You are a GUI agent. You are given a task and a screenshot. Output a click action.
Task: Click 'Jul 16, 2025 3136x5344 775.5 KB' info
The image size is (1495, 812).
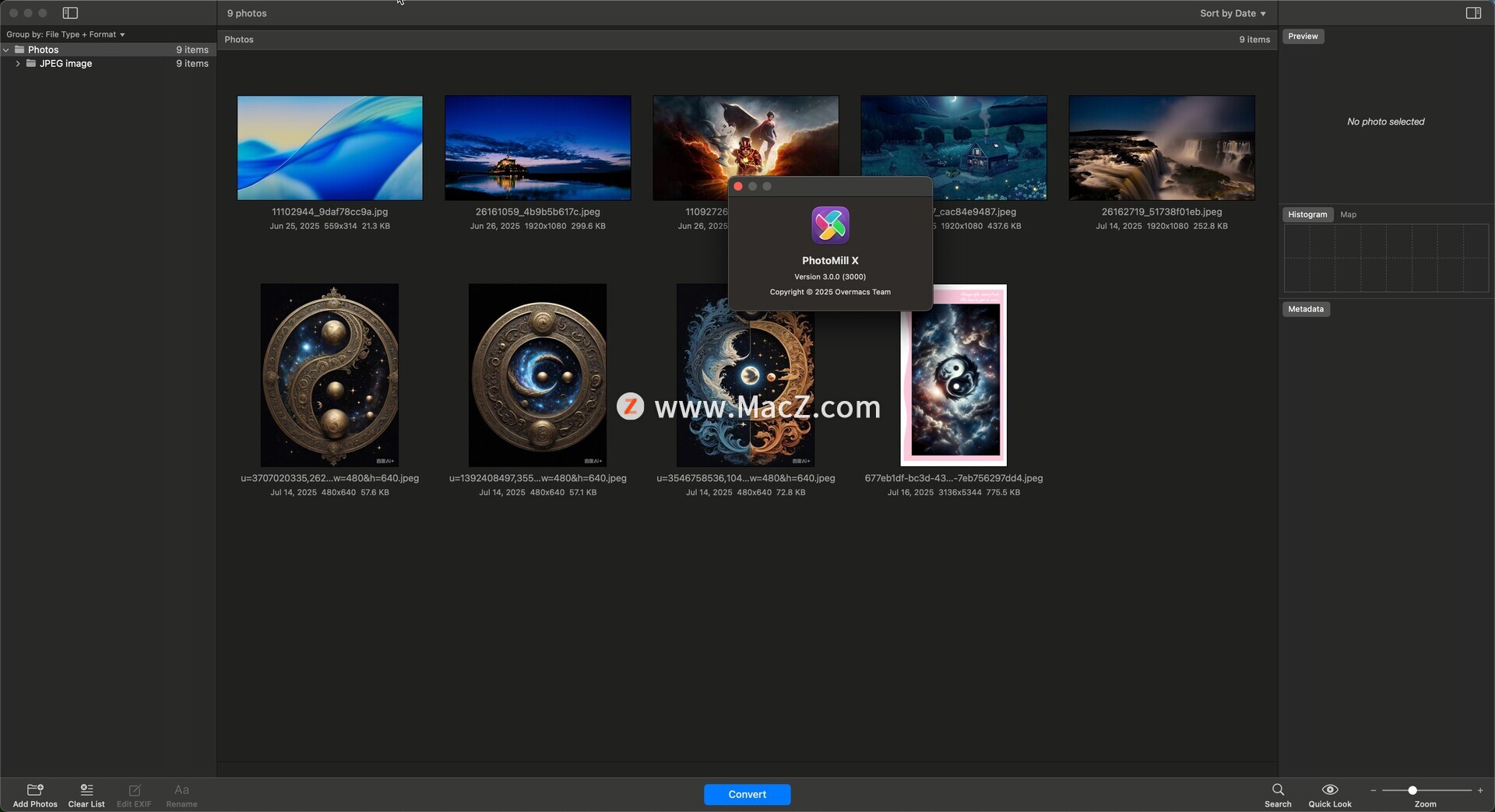[x=954, y=493]
